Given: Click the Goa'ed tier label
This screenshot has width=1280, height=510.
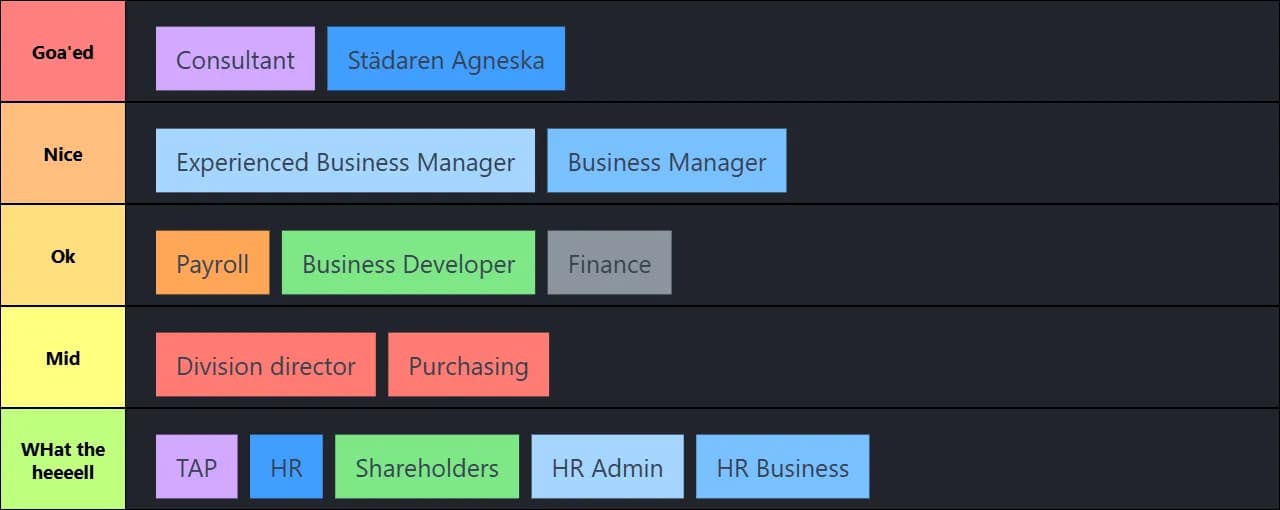Looking at the screenshot, I should (x=63, y=52).
